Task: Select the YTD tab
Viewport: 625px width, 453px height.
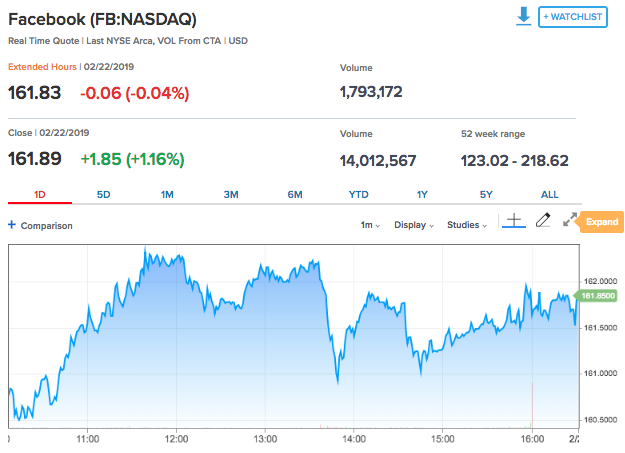Action: (x=358, y=194)
